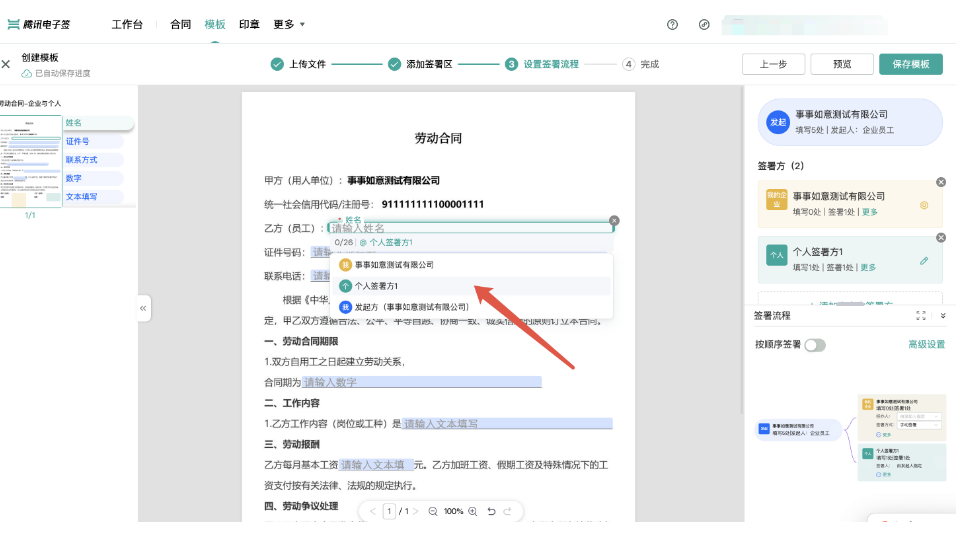
Task: Collapse the left sidebar with double-arrow
Action: pyautogui.click(x=143, y=308)
